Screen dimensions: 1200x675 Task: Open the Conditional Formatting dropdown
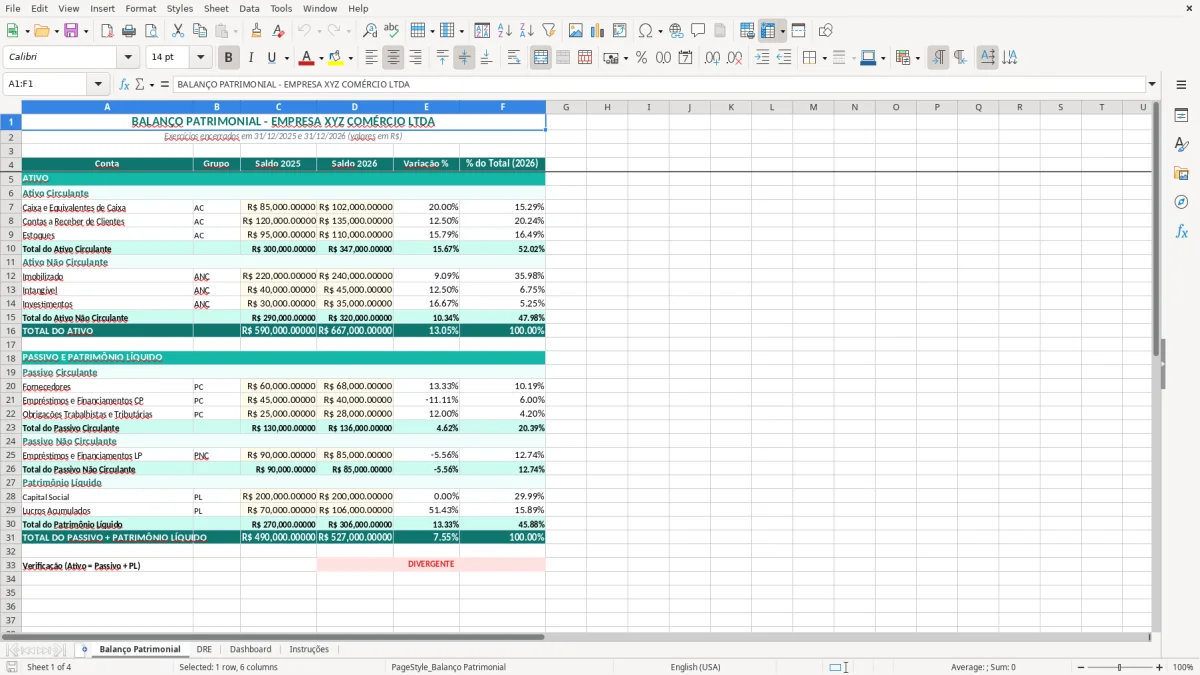(917, 58)
